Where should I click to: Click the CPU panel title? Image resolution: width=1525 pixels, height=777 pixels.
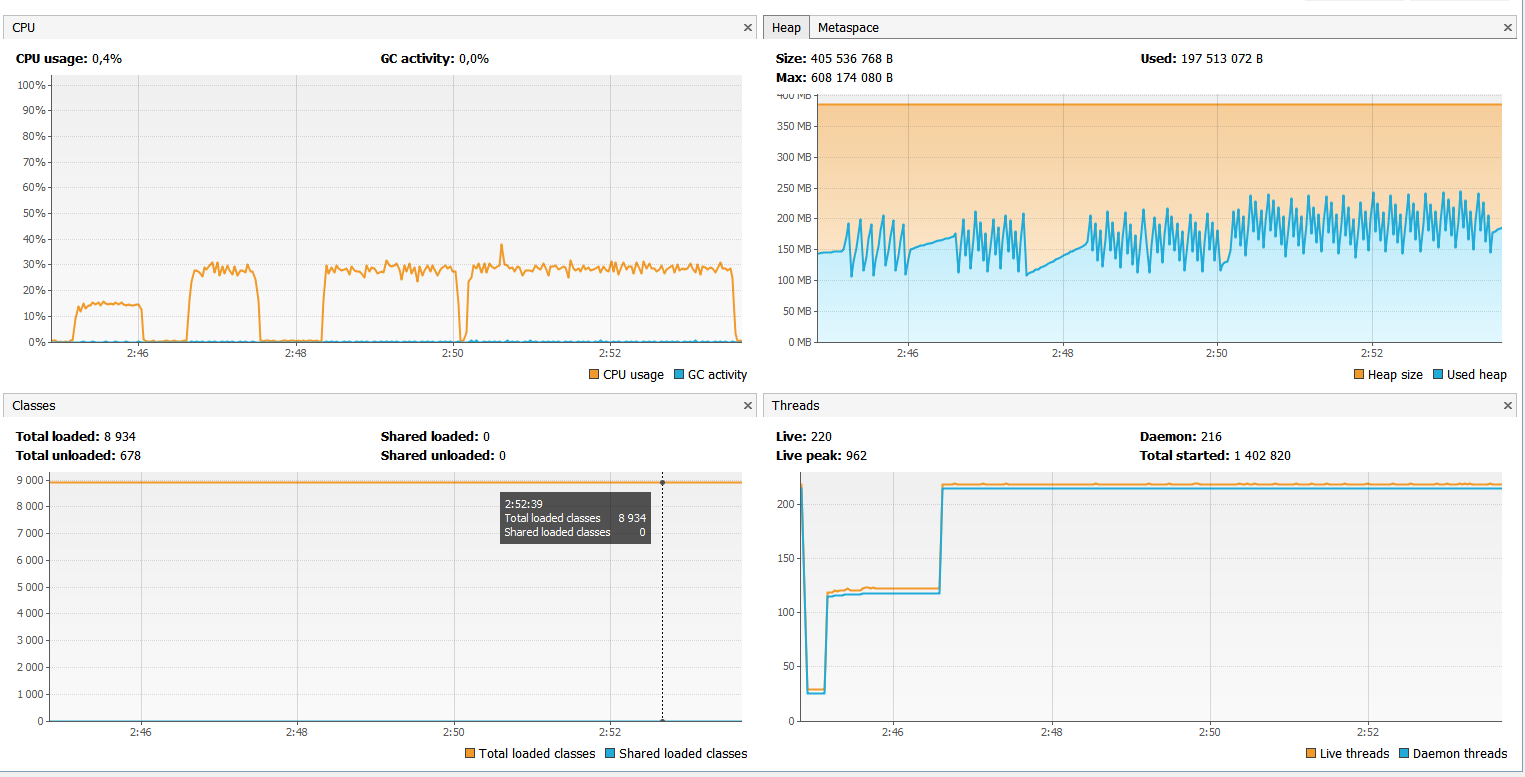(x=24, y=28)
